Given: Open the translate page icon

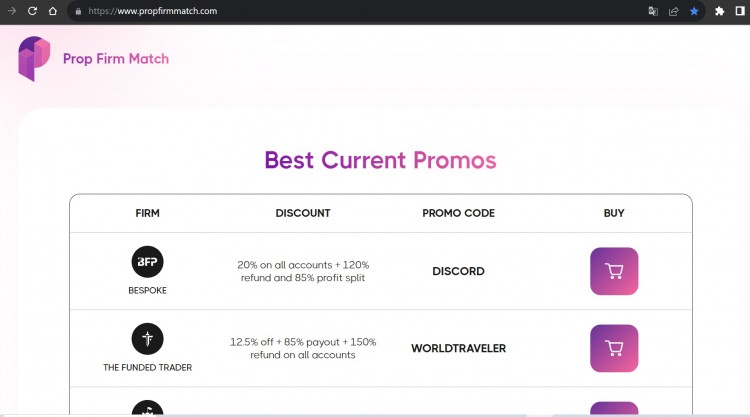Looking at the screenshot, I should [x=653, y=11].
